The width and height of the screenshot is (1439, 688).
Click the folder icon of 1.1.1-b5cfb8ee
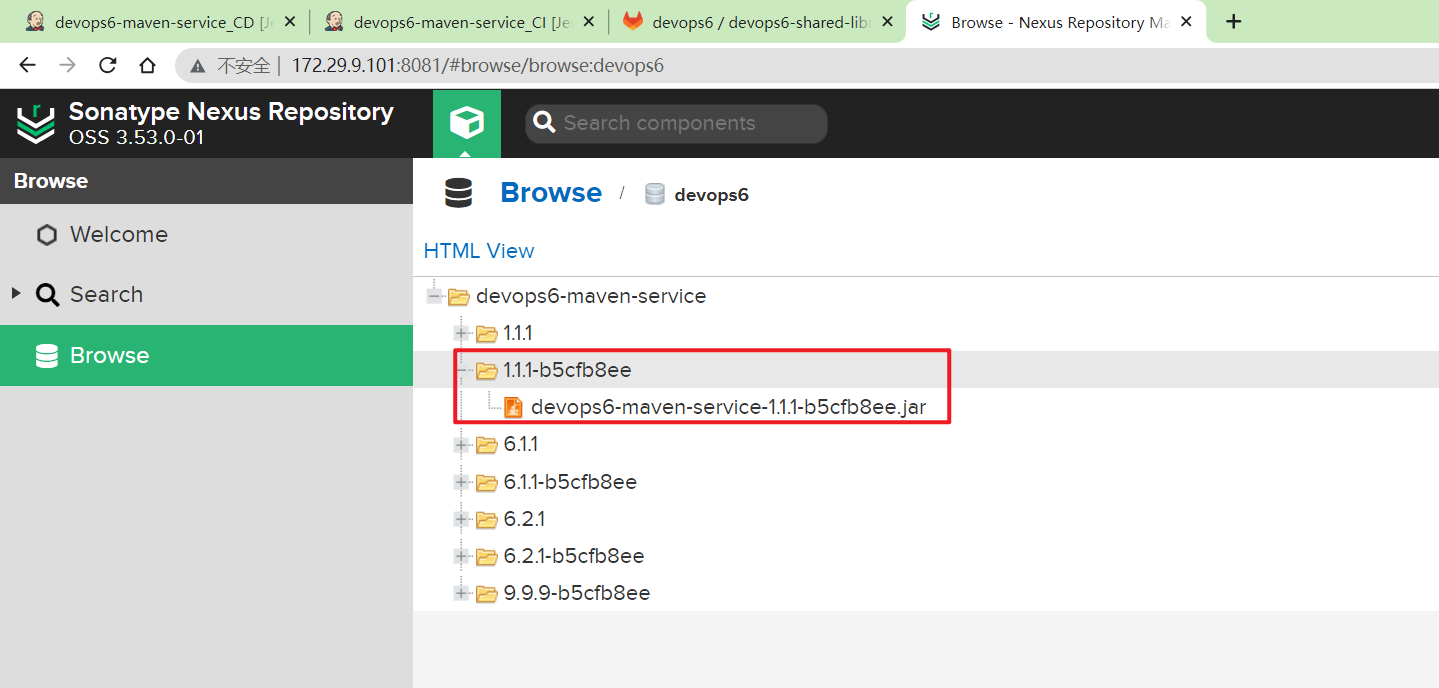tap(487, 371)
